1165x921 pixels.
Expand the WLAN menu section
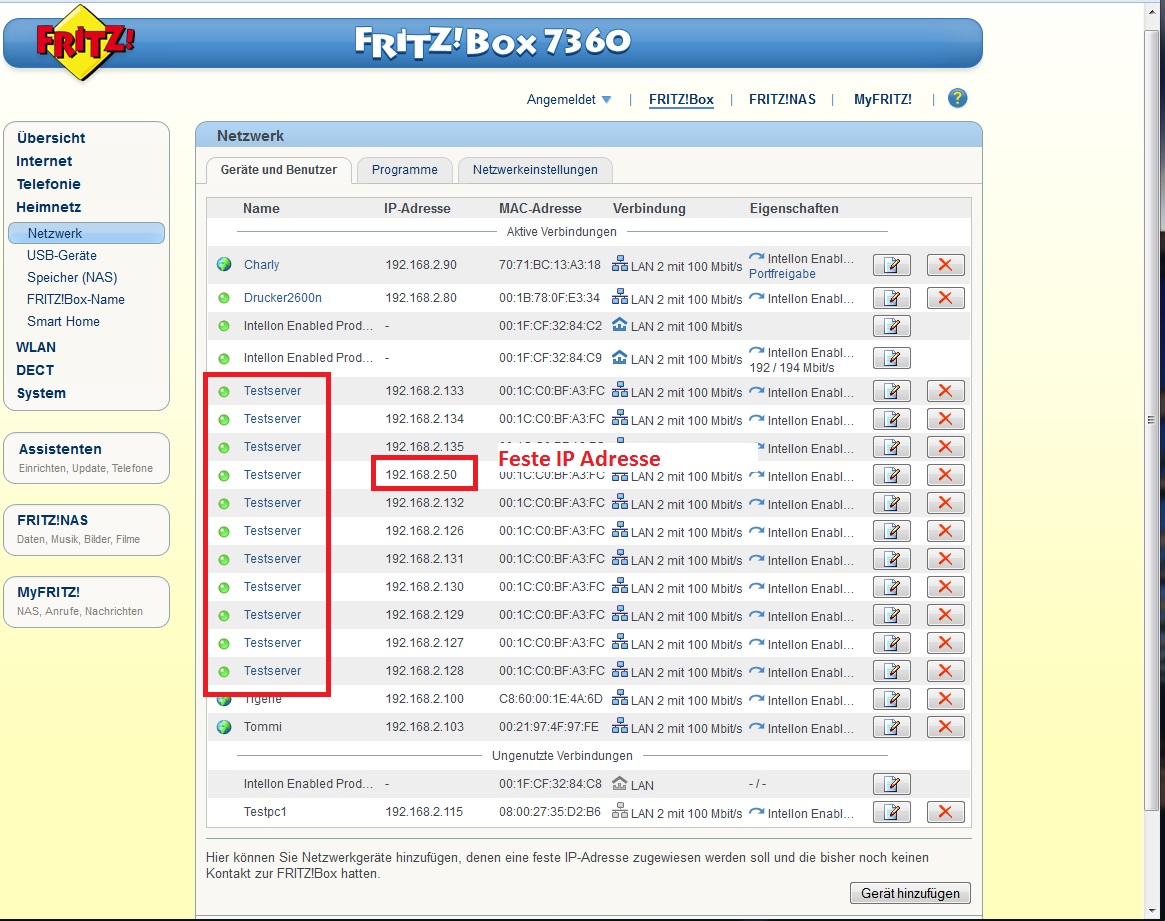(x=36, y=347)
